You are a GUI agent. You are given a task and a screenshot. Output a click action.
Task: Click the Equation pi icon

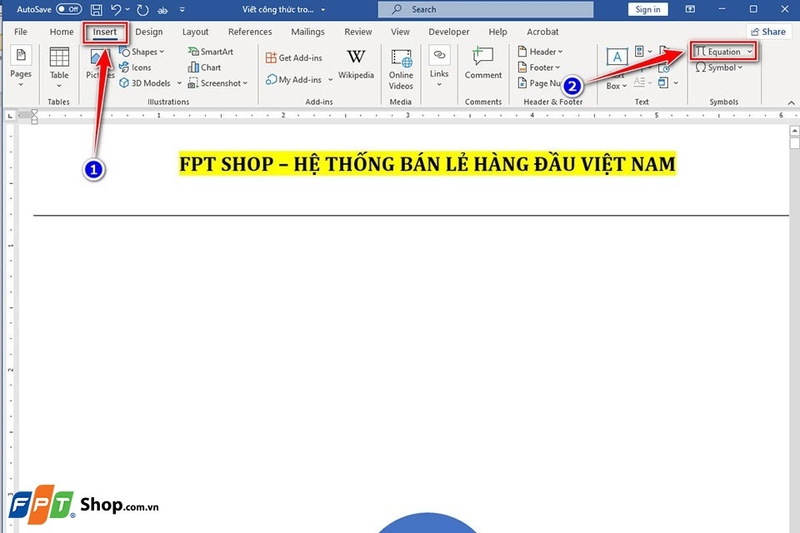(701, 52)
